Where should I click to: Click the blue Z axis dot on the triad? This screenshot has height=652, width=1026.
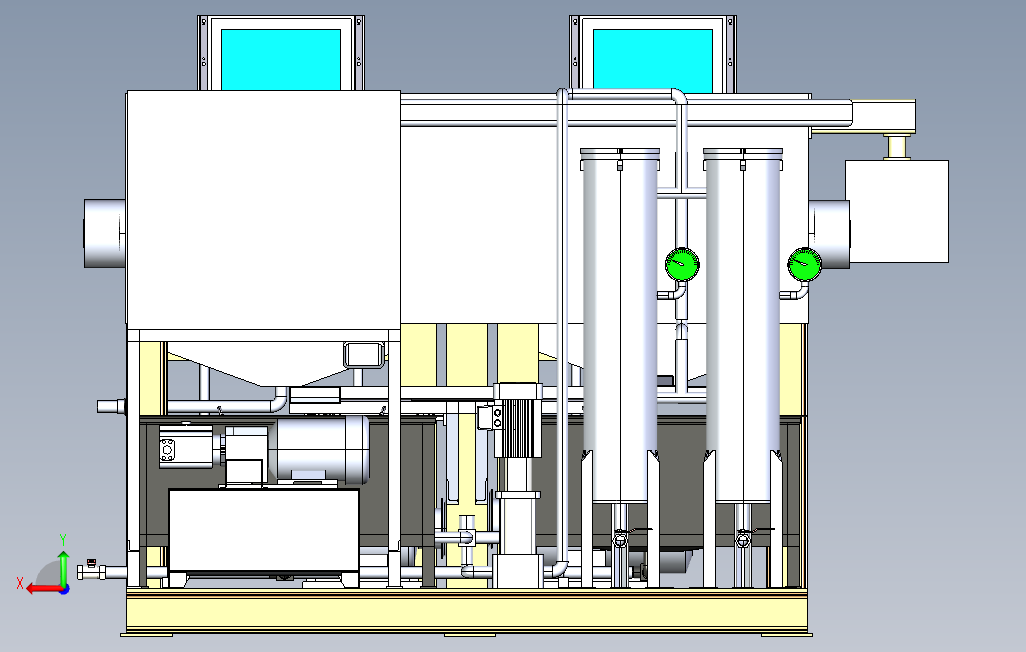point(65,590)
